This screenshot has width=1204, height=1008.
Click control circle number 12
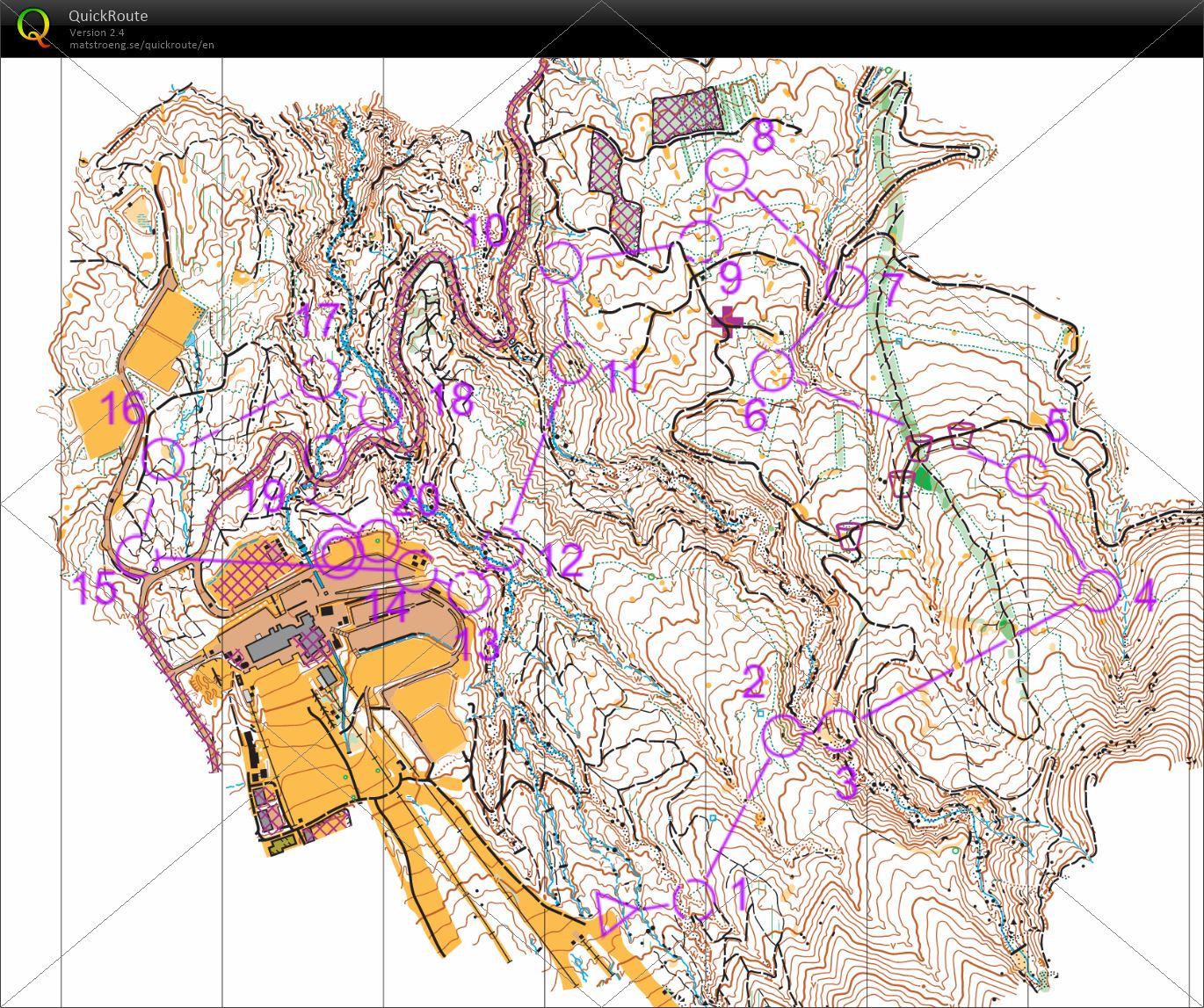(x=504, y=549)
